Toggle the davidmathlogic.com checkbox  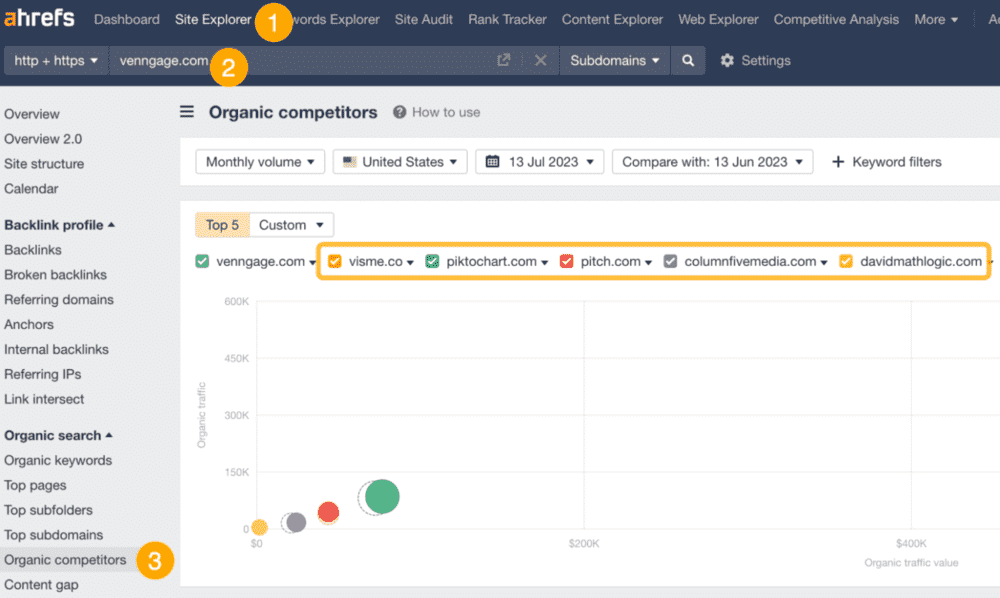point(846,261)
